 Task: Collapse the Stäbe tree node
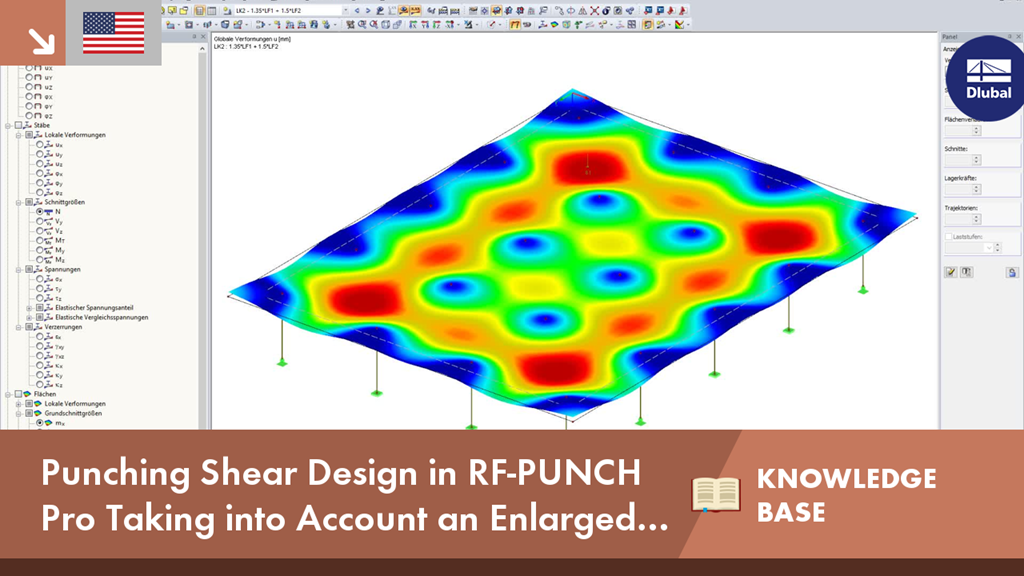(x=8, y=125)
